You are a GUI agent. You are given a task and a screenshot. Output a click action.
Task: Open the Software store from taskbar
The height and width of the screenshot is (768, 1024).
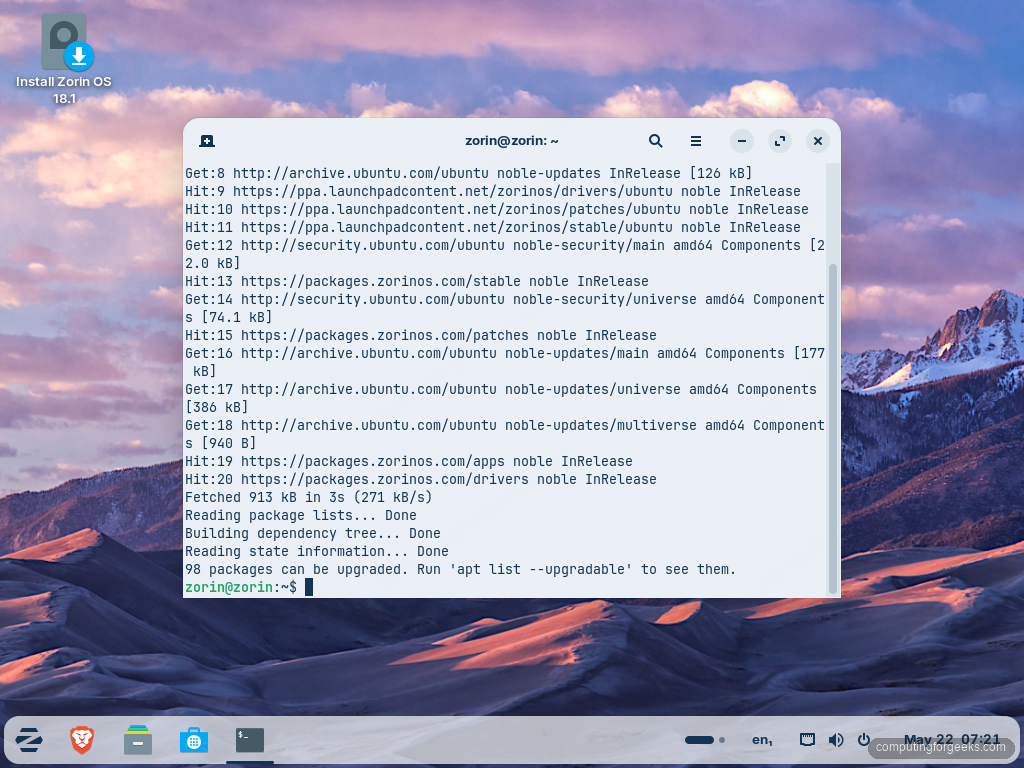pos(194,740)
